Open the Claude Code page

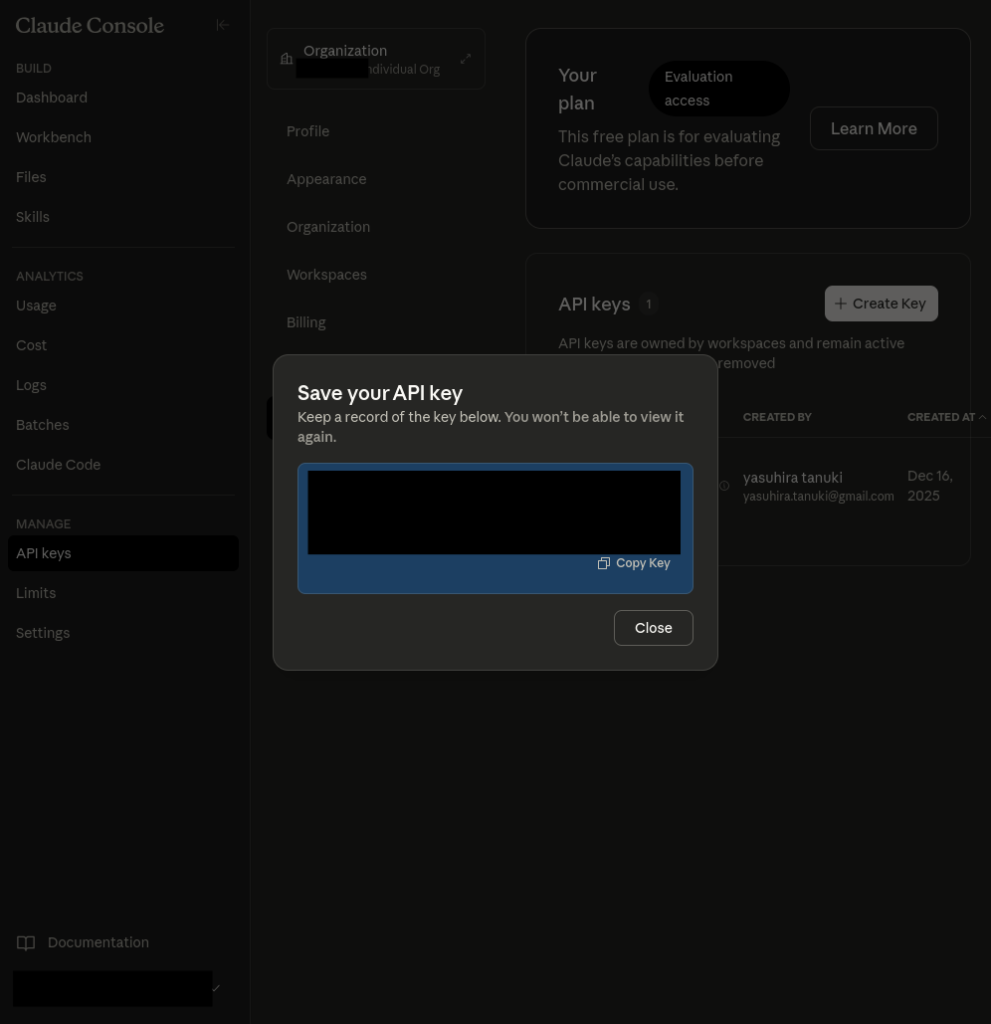(x=58, y=465)
